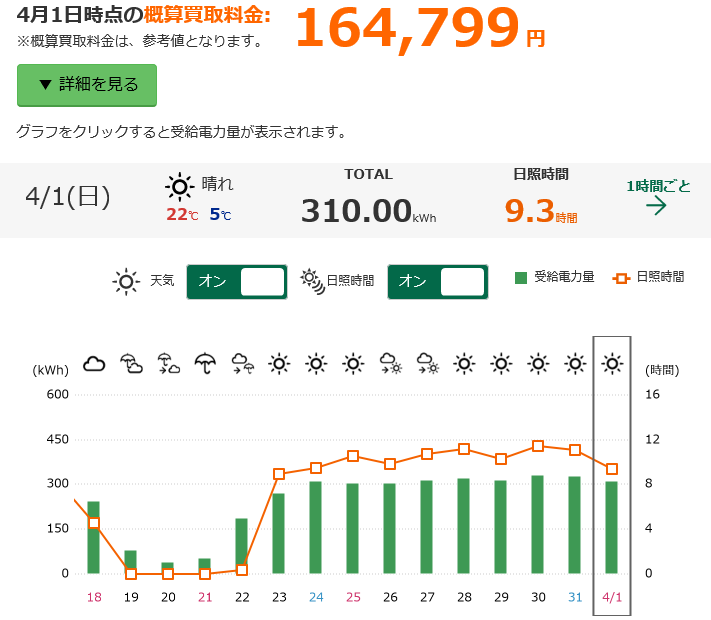
Task: Click the sun icon above day 29
Action: [x=501, y=364]
